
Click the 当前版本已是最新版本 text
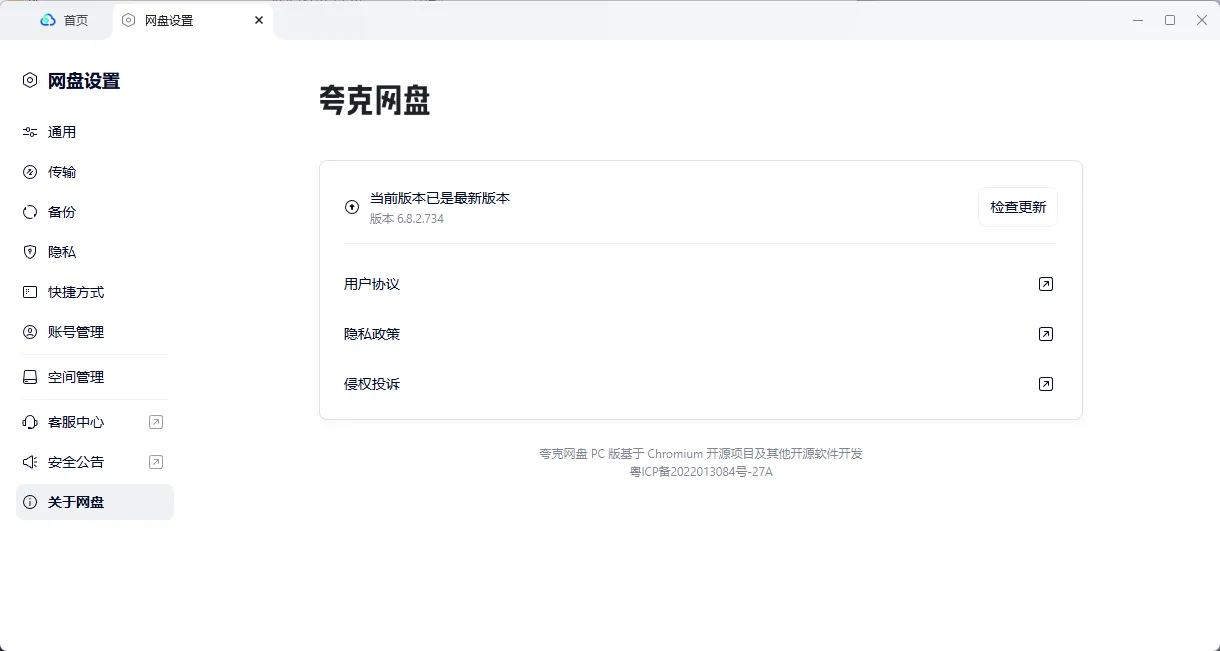(x=440, y=198)
